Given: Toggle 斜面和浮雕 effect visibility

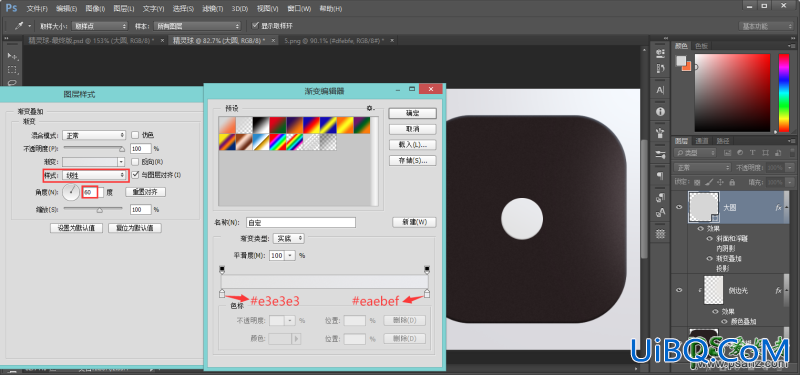Looking at the screenshot, I should click(710, 239).
